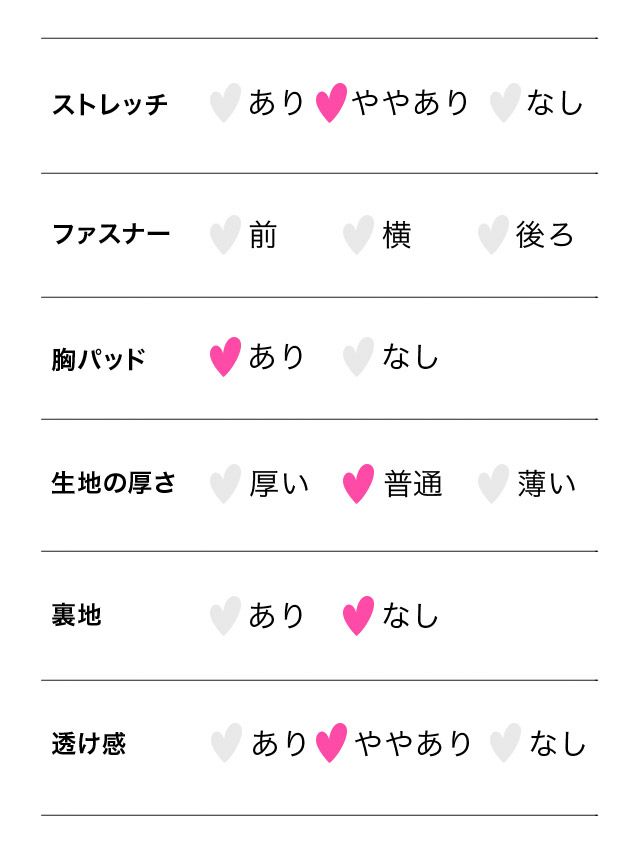The image size is (640, 854).
Task: Choose the 厚い heart for 生地の厚さ
Action: tap(225, 484)
